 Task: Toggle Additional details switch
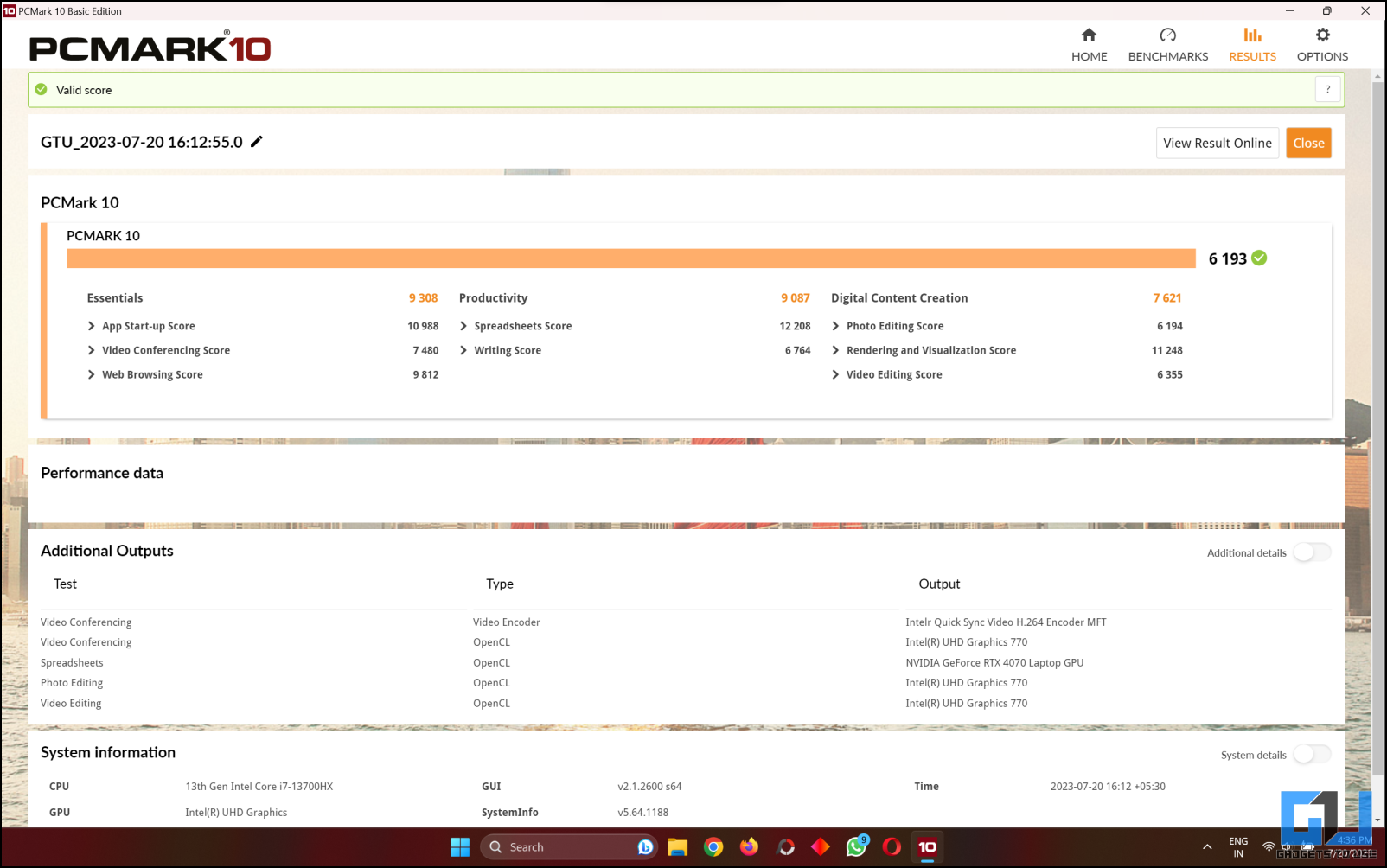pyautogui.click(x=1312, y=552)
